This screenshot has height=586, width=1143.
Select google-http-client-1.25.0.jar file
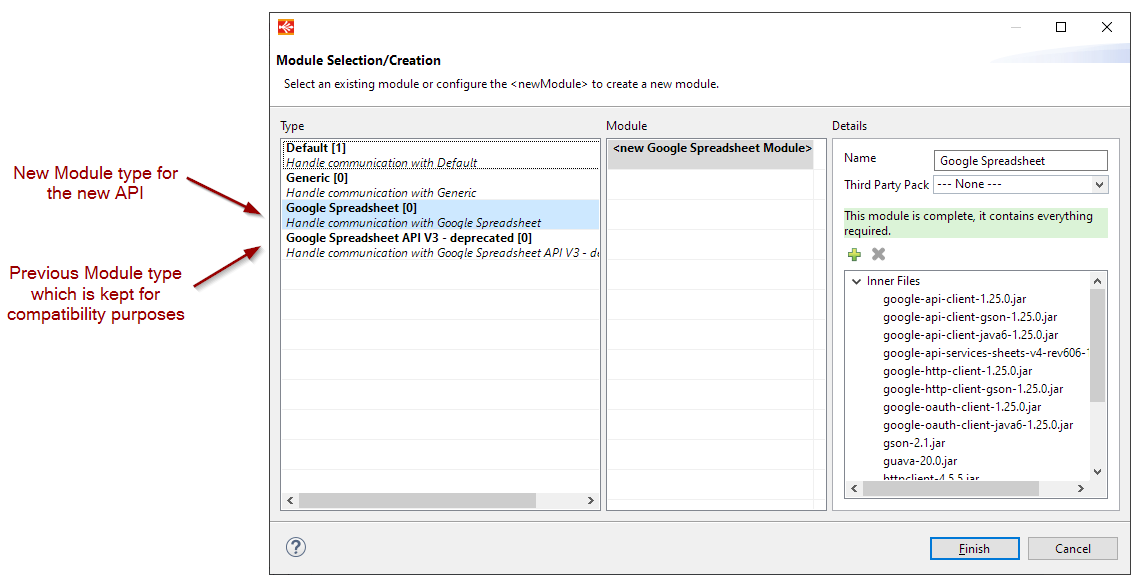957,371
